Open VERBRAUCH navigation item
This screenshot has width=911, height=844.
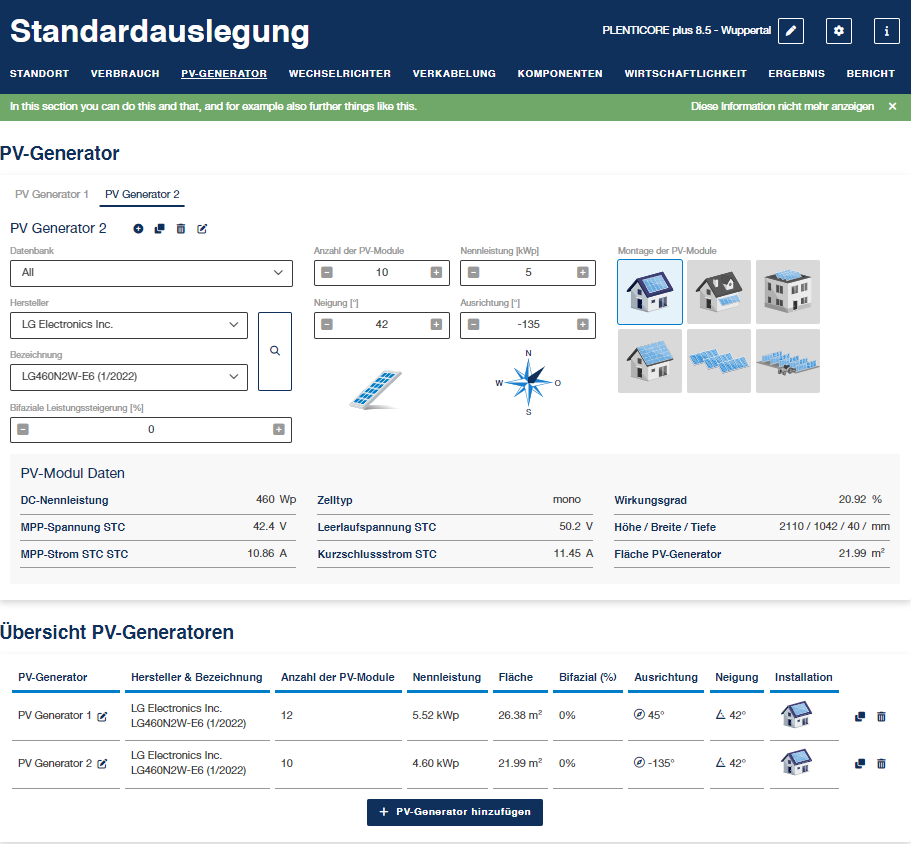click(125, 74)
